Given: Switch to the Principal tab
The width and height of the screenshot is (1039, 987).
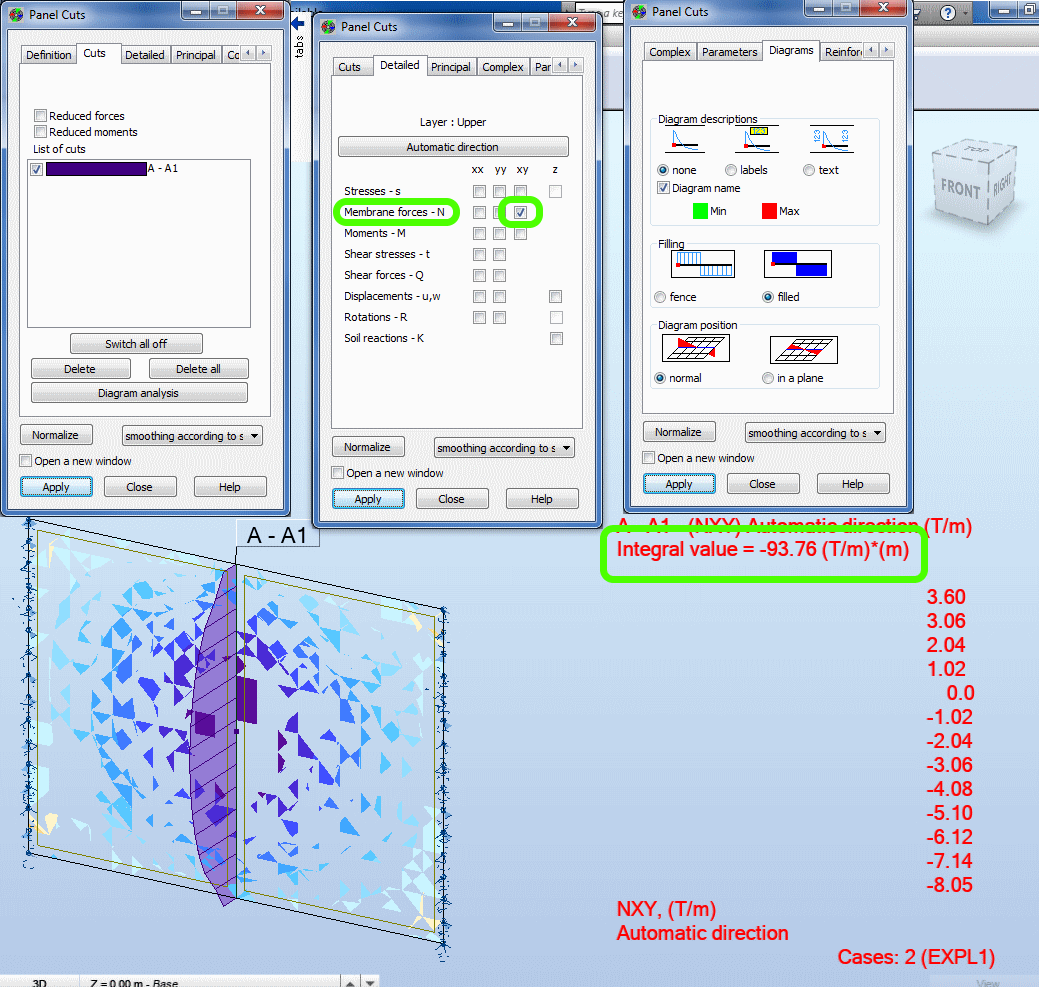Looking at the screenshot, I should tap(452, 67).
